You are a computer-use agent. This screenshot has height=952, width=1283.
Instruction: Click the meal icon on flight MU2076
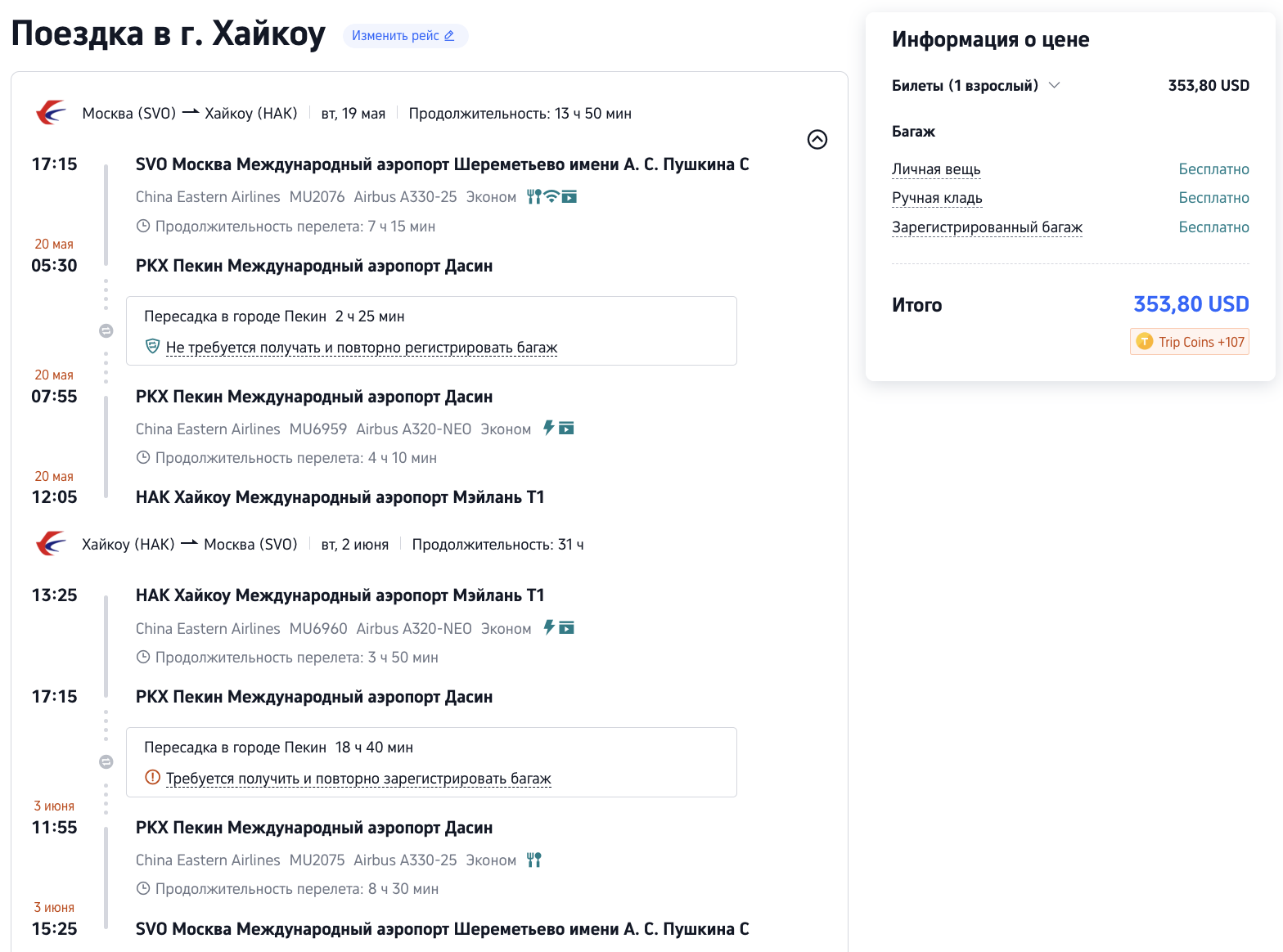(x=533, y=196)
